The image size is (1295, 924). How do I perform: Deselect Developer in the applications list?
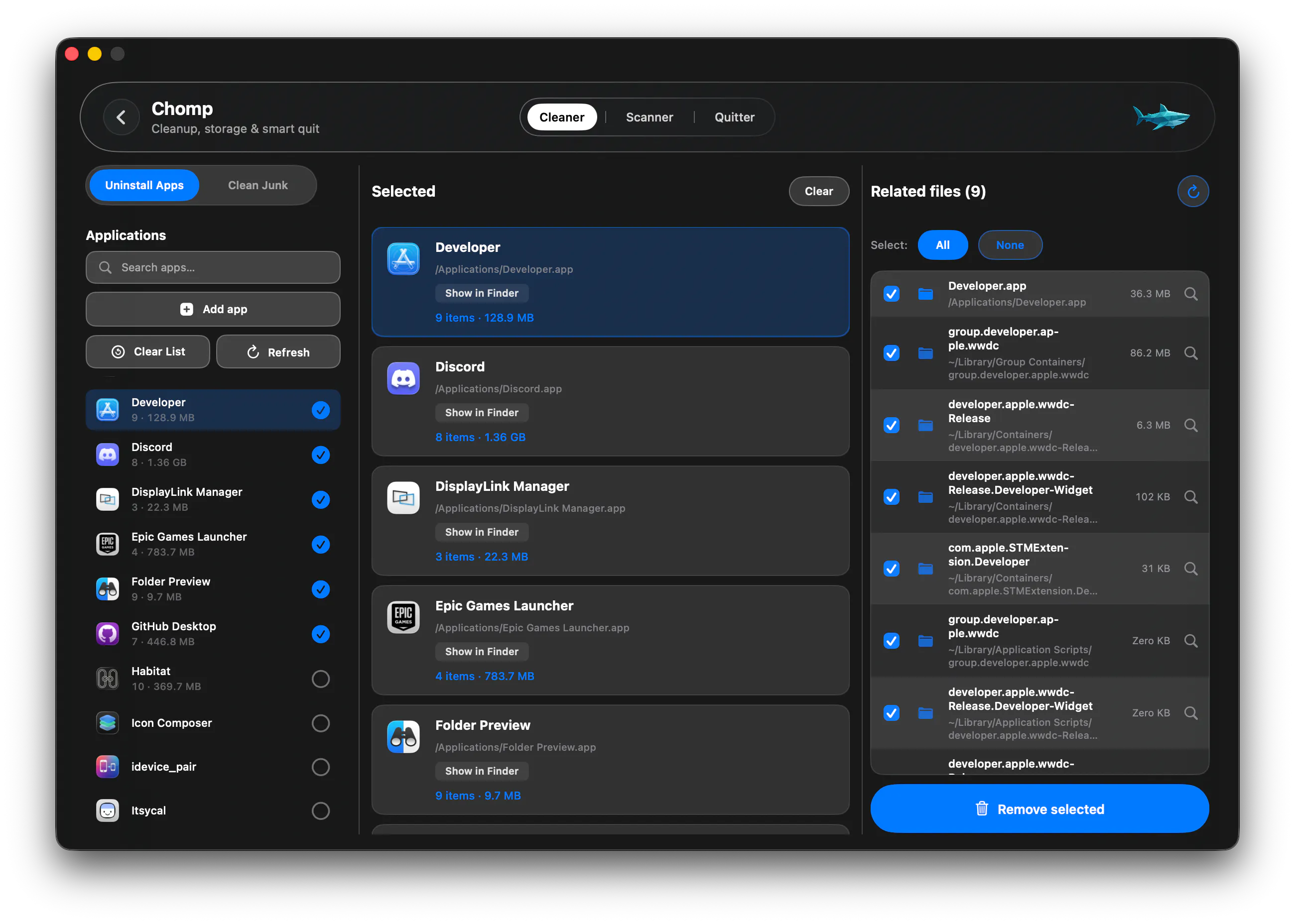pos(320,410)
